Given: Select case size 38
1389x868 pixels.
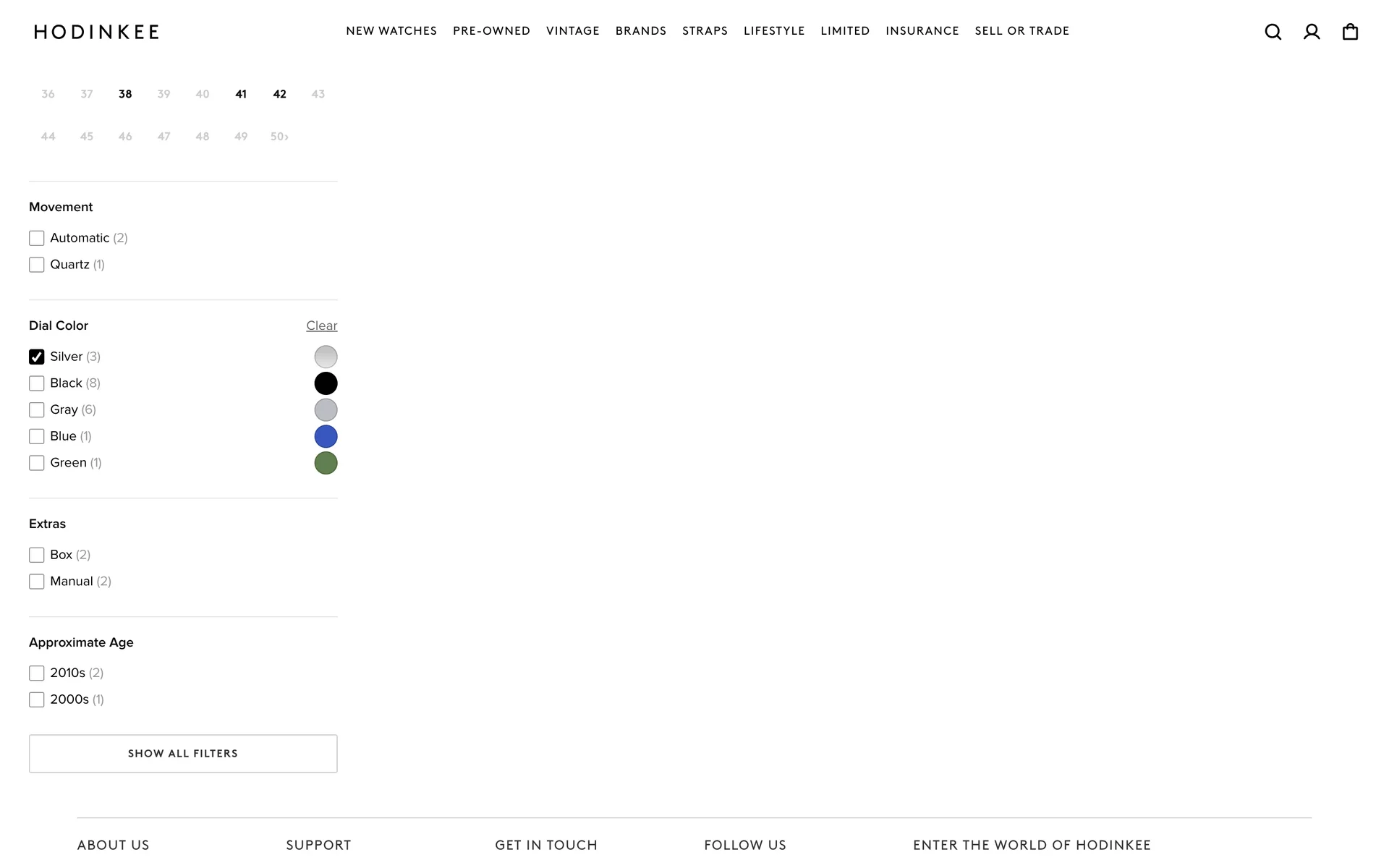Looking at the screenshot, I should (x=125, y=94).
